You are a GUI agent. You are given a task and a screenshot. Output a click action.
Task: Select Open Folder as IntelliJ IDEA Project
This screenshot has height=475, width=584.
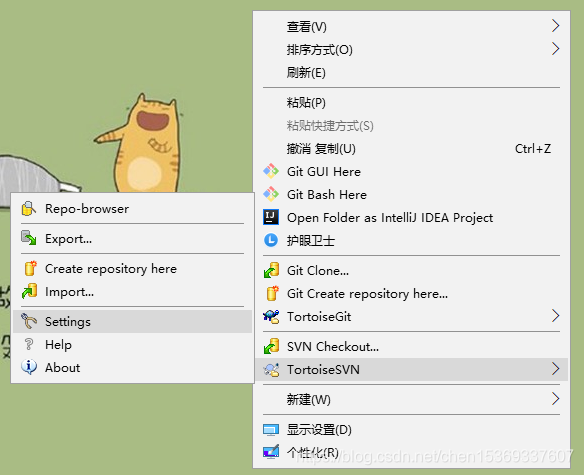(411, 218)
